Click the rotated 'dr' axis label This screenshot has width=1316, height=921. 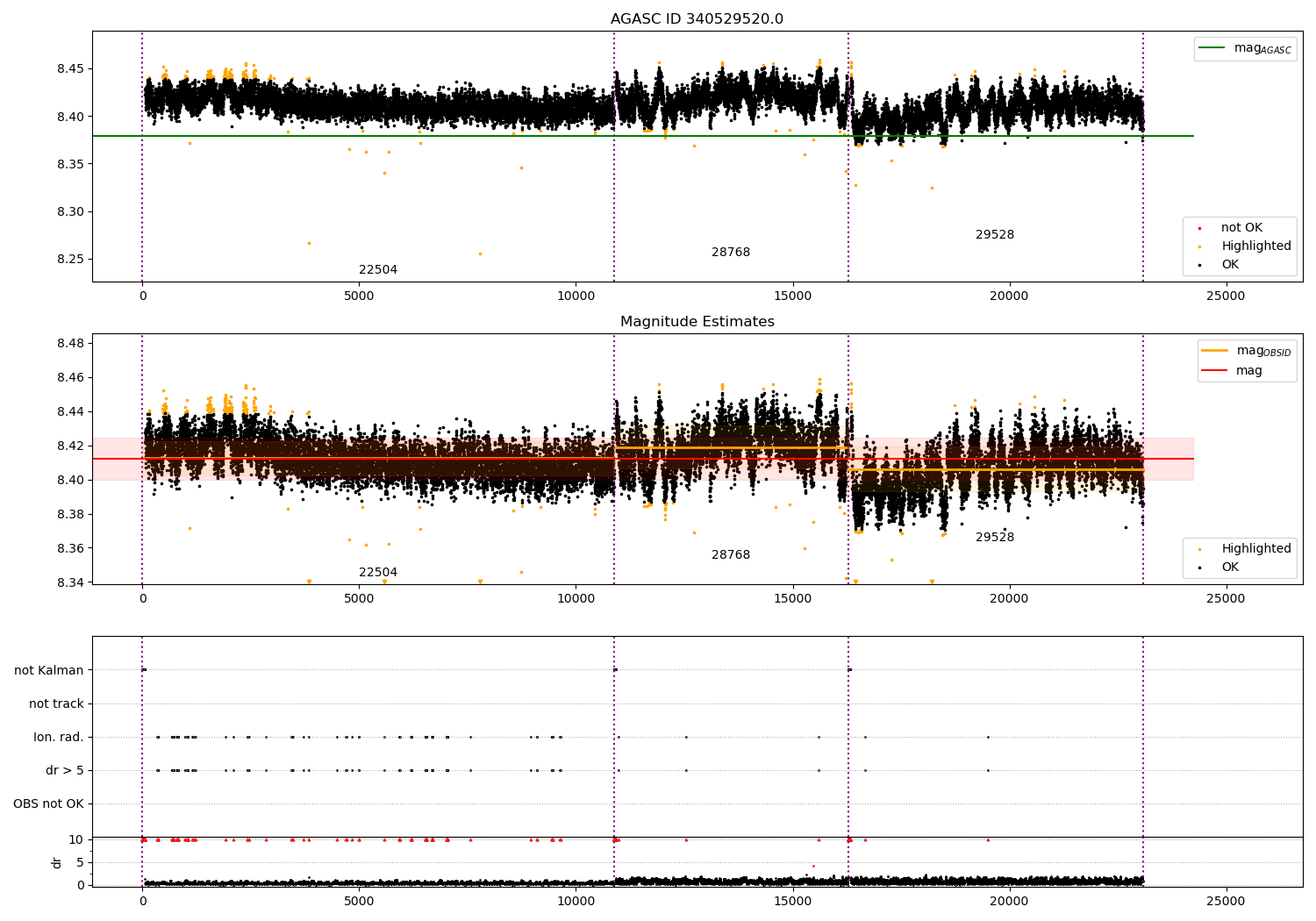pos(57,862)
